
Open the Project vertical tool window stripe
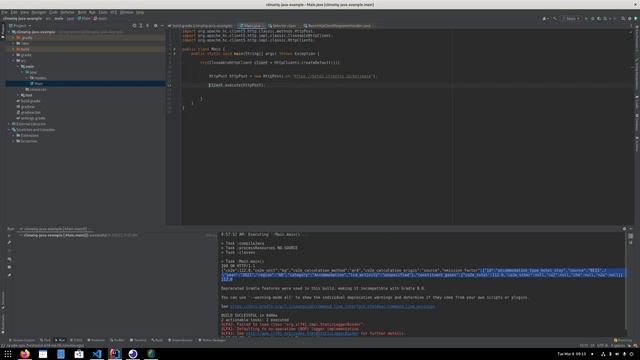click(x=2, y=31)
